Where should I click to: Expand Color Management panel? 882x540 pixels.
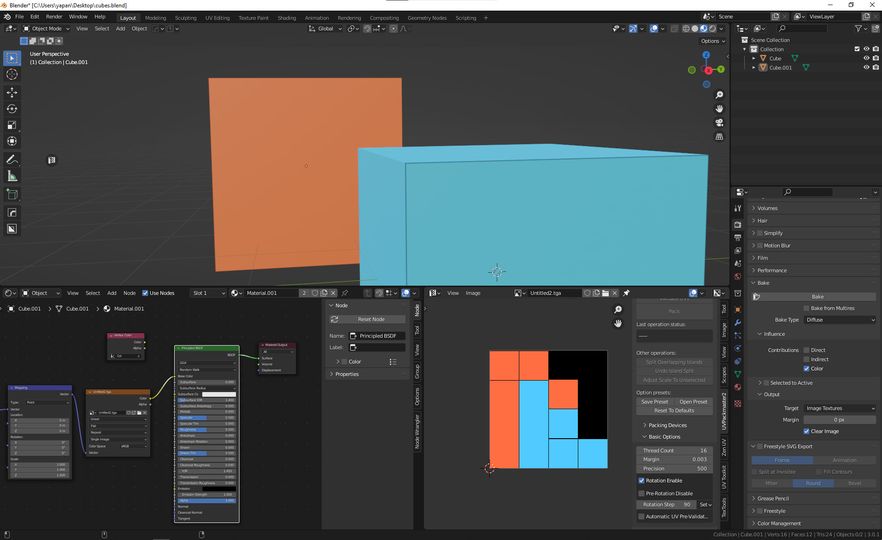point(776,523)
